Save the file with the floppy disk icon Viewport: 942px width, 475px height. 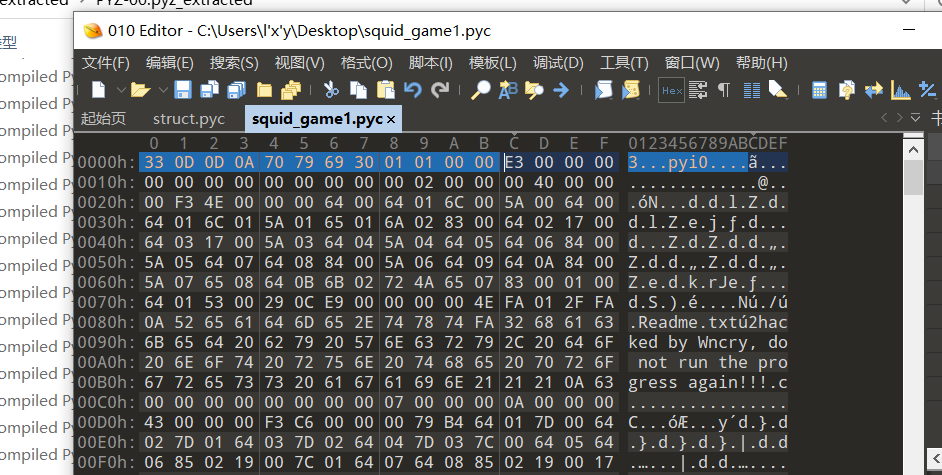coord(183,90)
